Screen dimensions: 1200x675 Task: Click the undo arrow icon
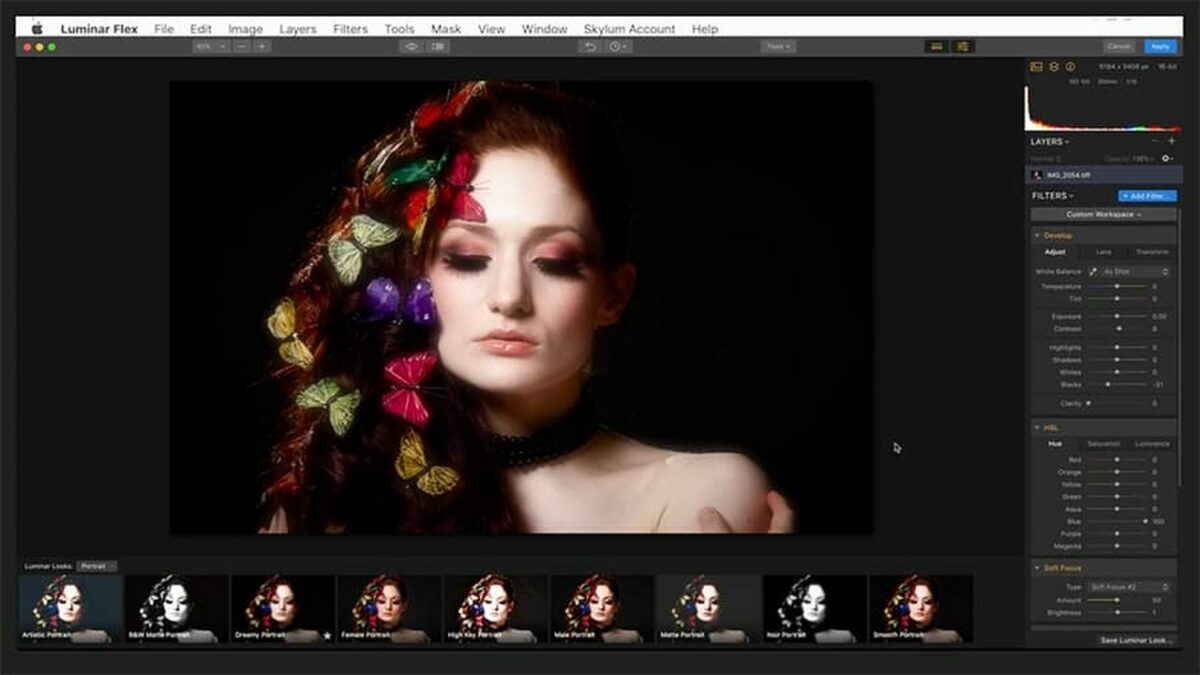[591, 47]
